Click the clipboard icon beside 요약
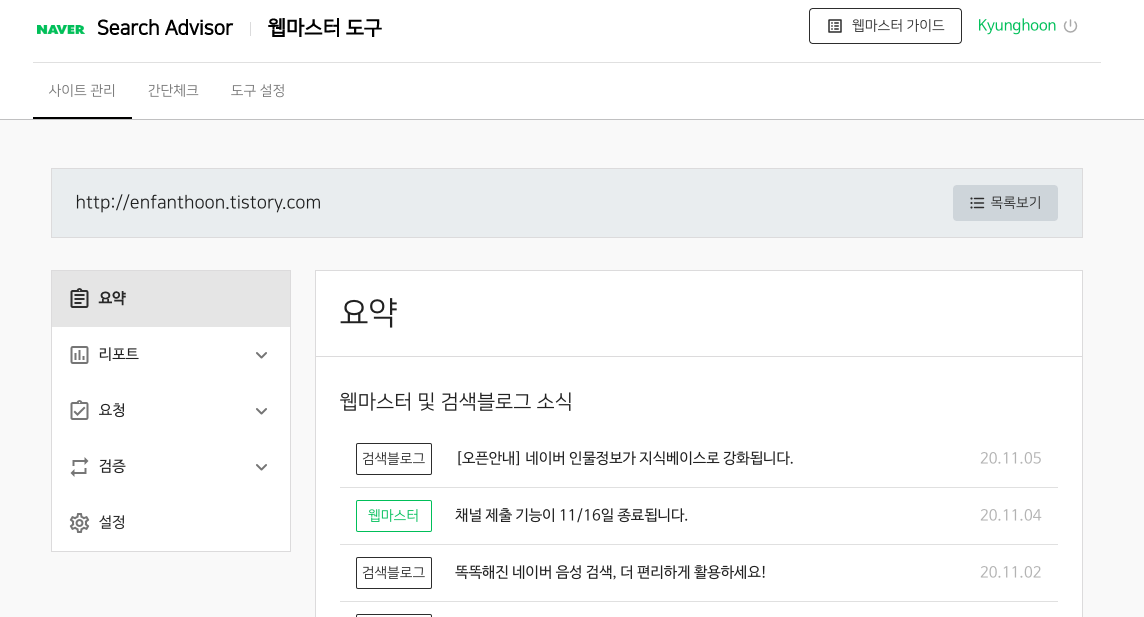 (79, 298)
